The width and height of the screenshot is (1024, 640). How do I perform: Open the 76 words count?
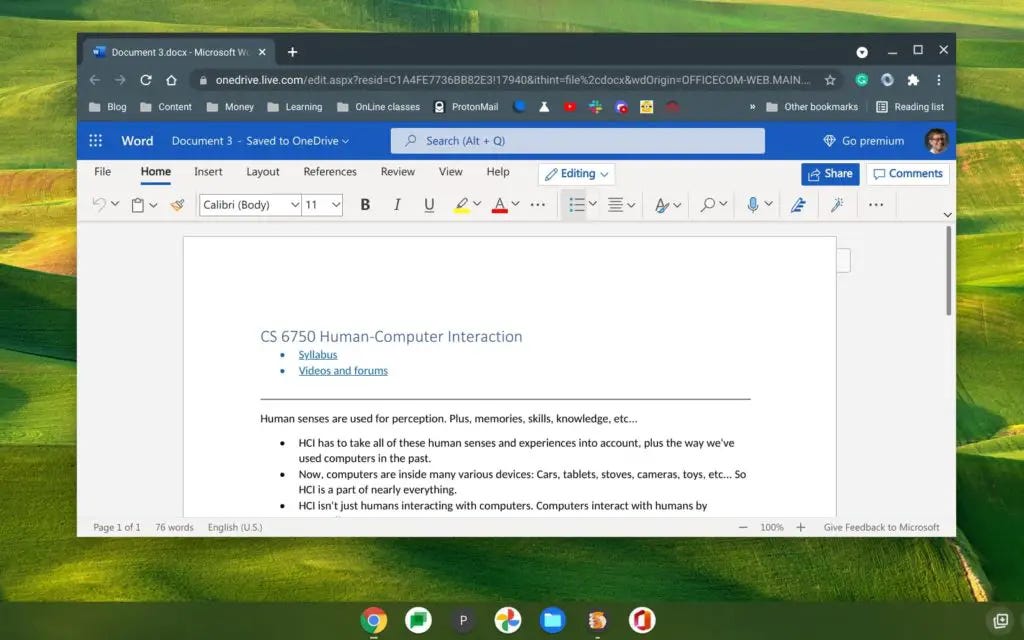174,527
